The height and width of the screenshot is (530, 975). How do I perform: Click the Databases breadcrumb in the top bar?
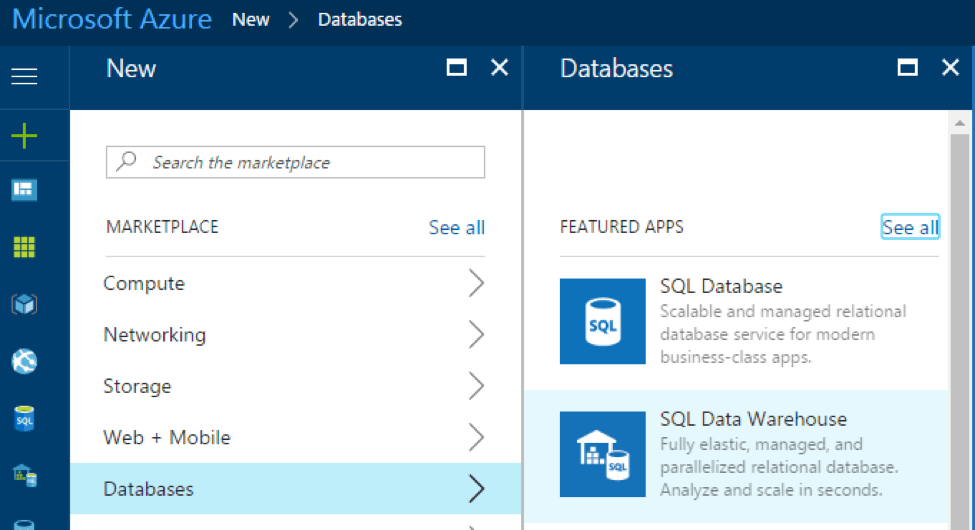click(360, 20)
